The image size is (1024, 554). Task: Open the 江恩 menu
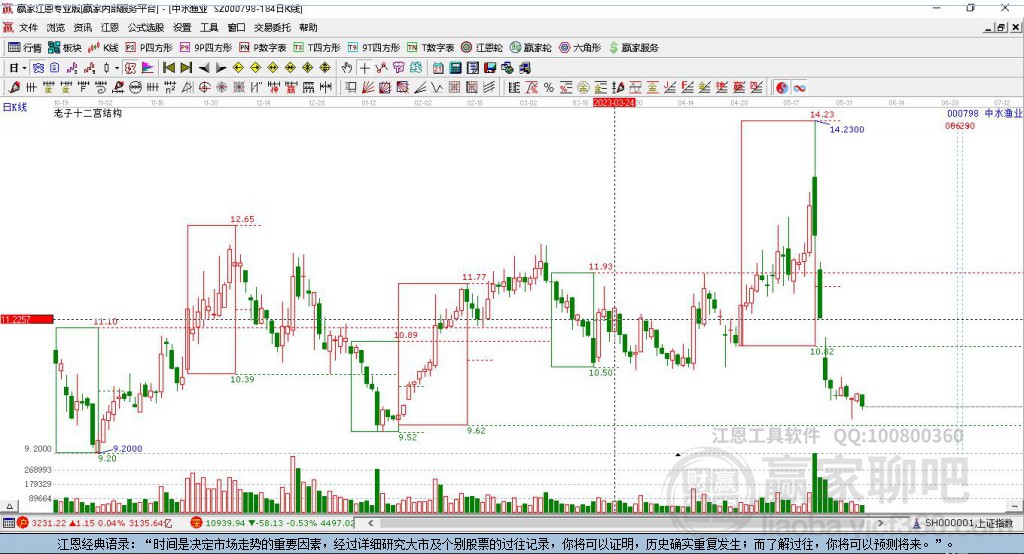[x=110, y=27]
